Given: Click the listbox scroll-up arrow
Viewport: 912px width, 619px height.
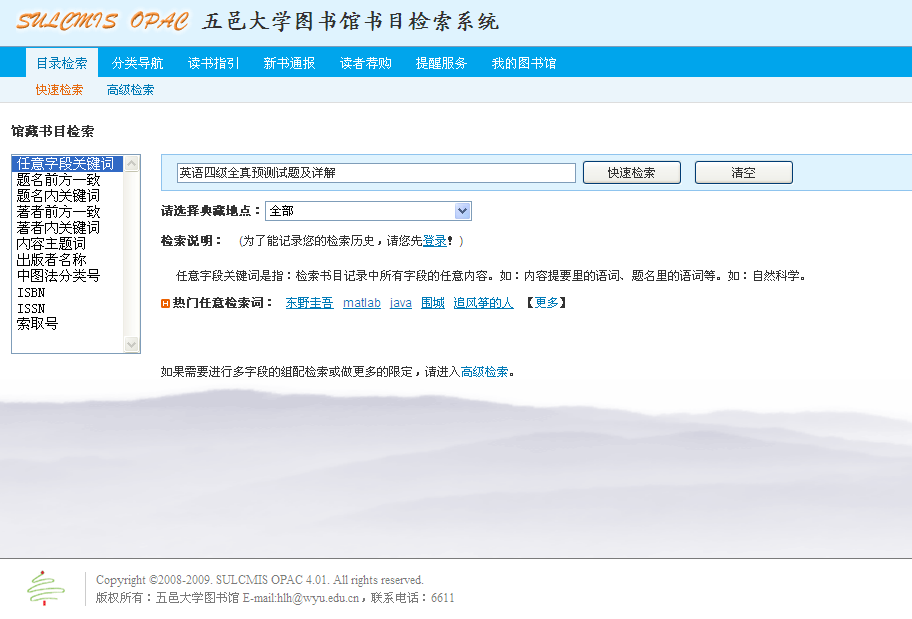Looking at the screenshot, I should [x=131, y=163].
